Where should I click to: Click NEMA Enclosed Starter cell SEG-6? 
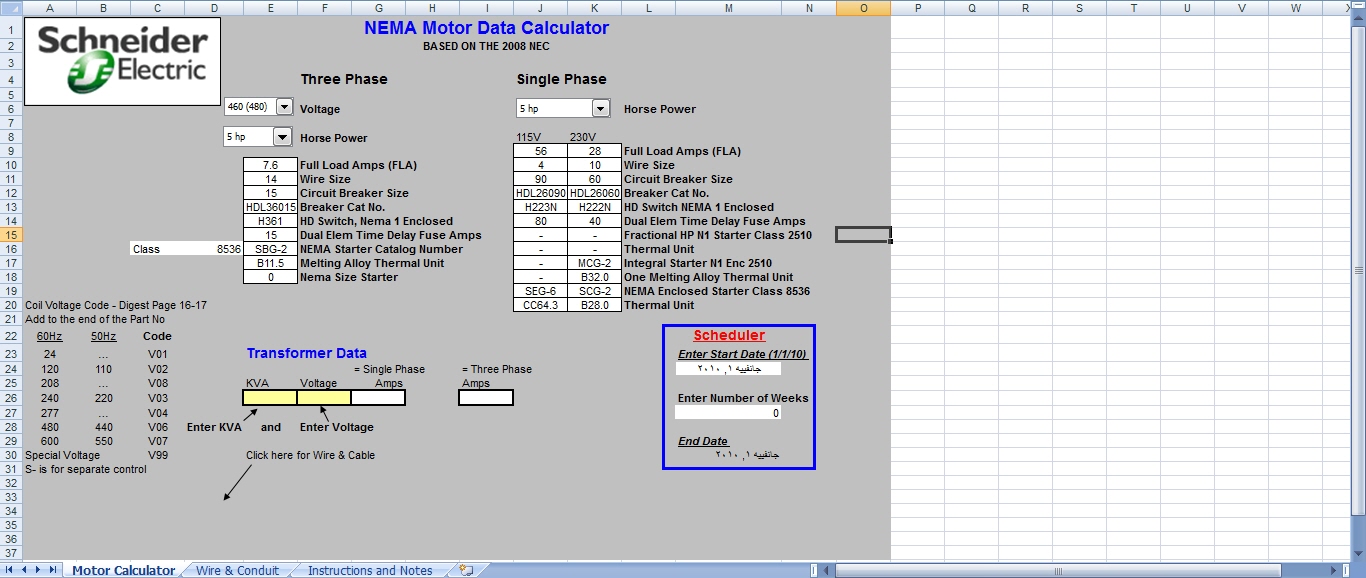[x=540, y=291]
